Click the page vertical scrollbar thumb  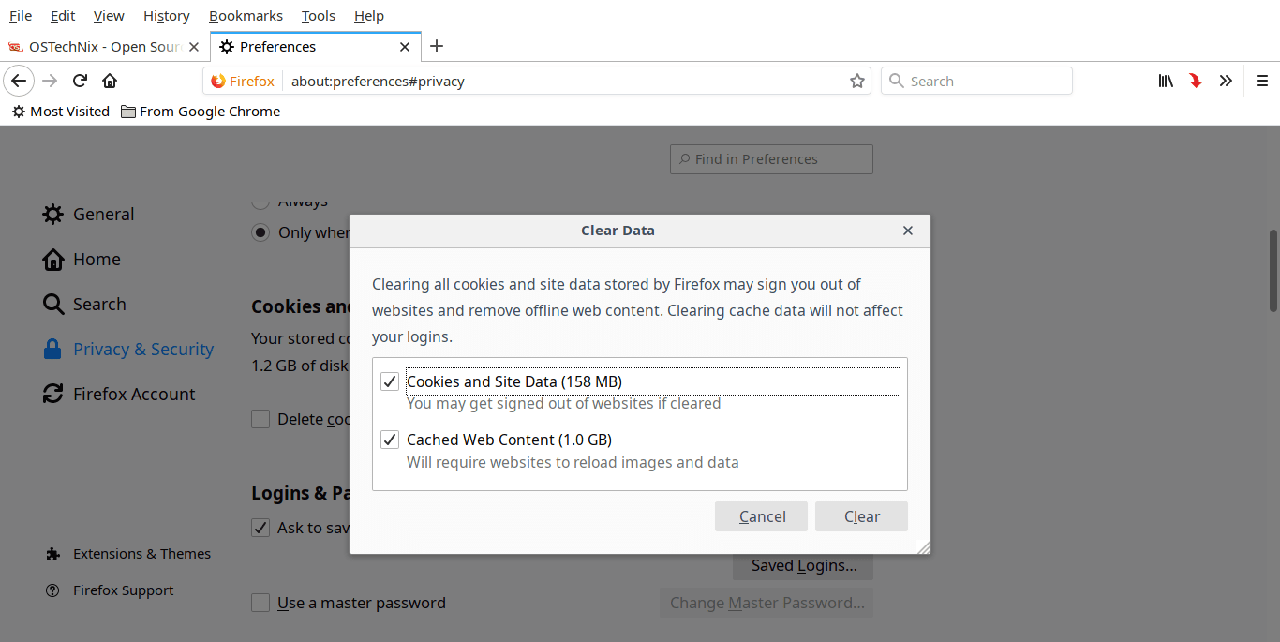point(1273,270)
